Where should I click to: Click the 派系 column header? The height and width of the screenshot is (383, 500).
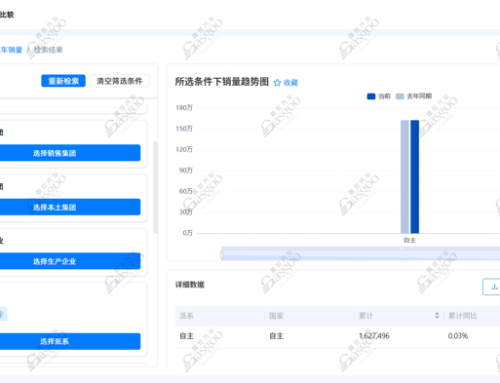point(186,316)
